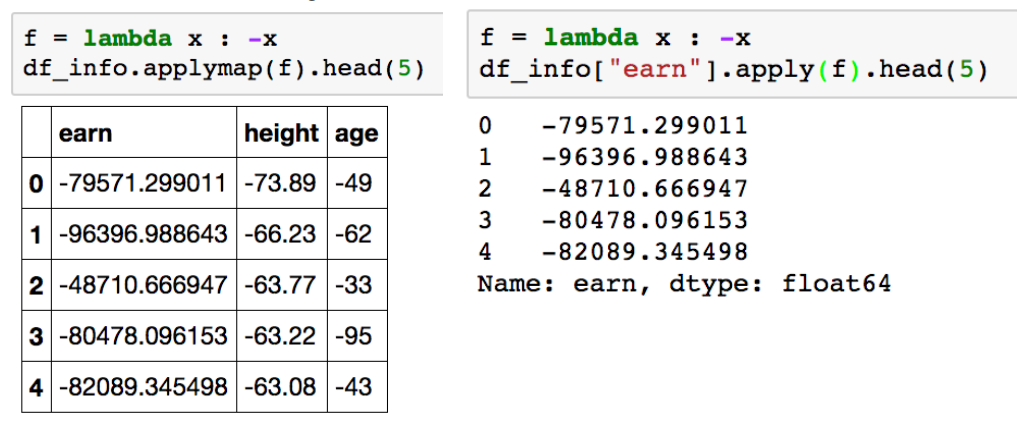Click table cell -48710.666947
The height and width of the screenshot is (431, 1026).
pyautogui.click(x=144, y=285)
